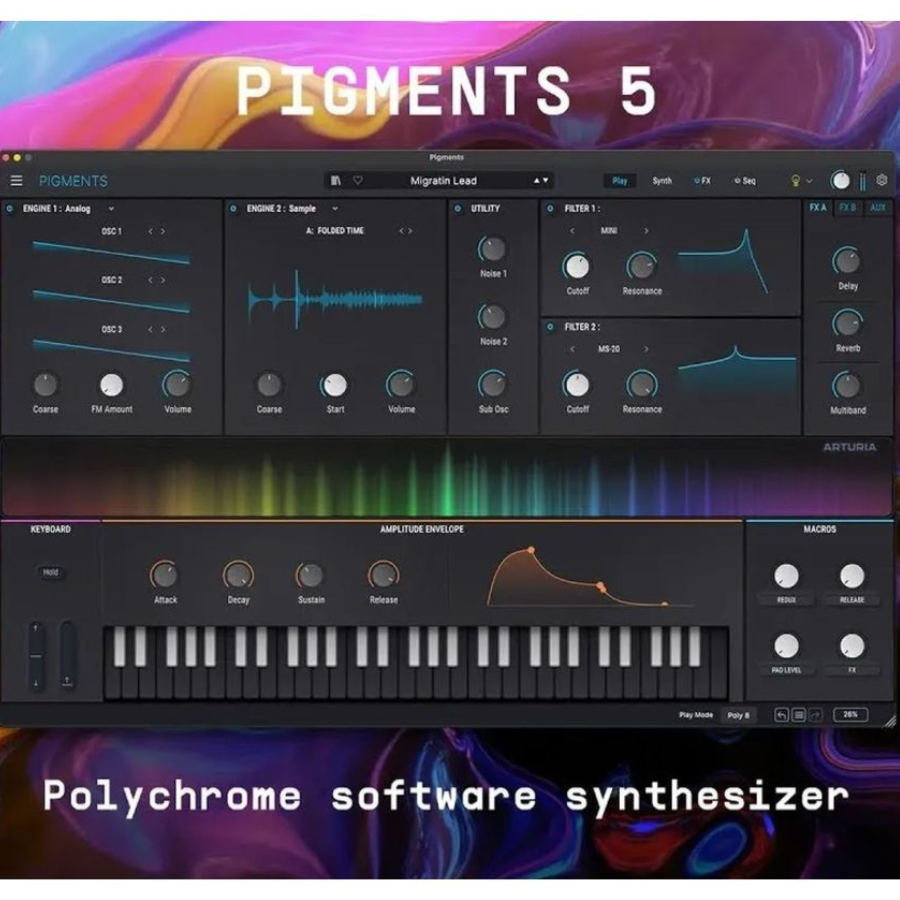Select previous OSC 1 waveform
This screenshot has height=900, width=900.
click(150, 231)
